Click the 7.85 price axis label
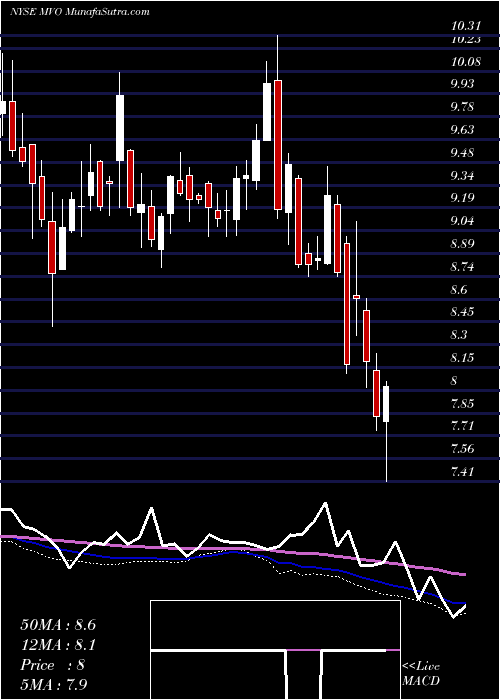The width and height of the screenshot is (500, 700). [x=464, y=404]
